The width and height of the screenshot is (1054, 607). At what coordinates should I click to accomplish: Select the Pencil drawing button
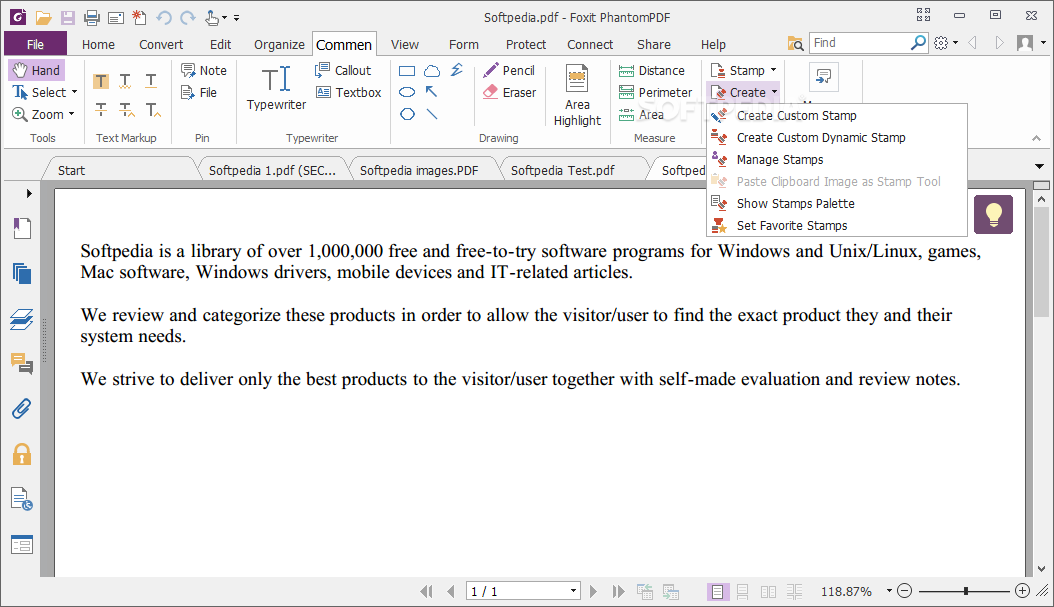(509, 70)
